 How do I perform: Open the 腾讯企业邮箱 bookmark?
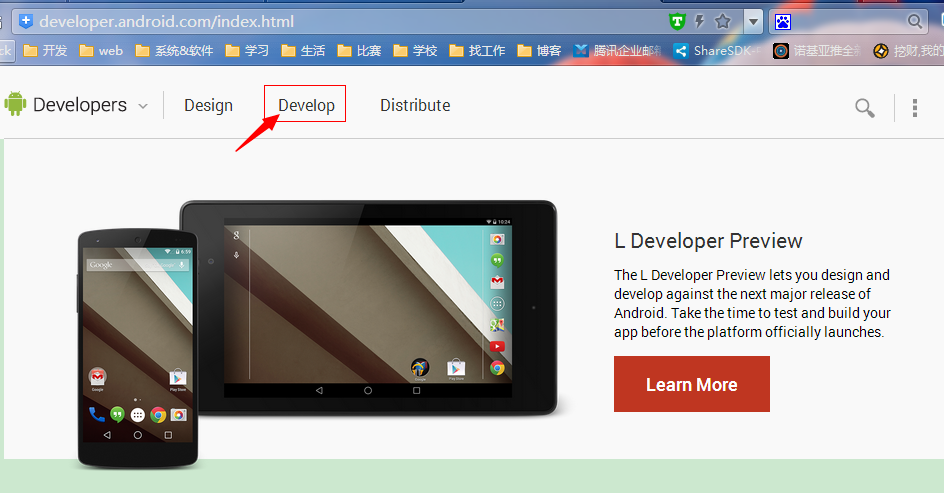[x=617, y=51]
